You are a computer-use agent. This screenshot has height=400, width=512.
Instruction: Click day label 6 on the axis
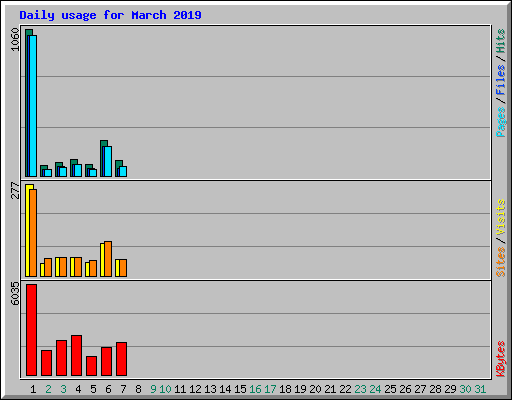pyautogui.click(x=108, y=389)
